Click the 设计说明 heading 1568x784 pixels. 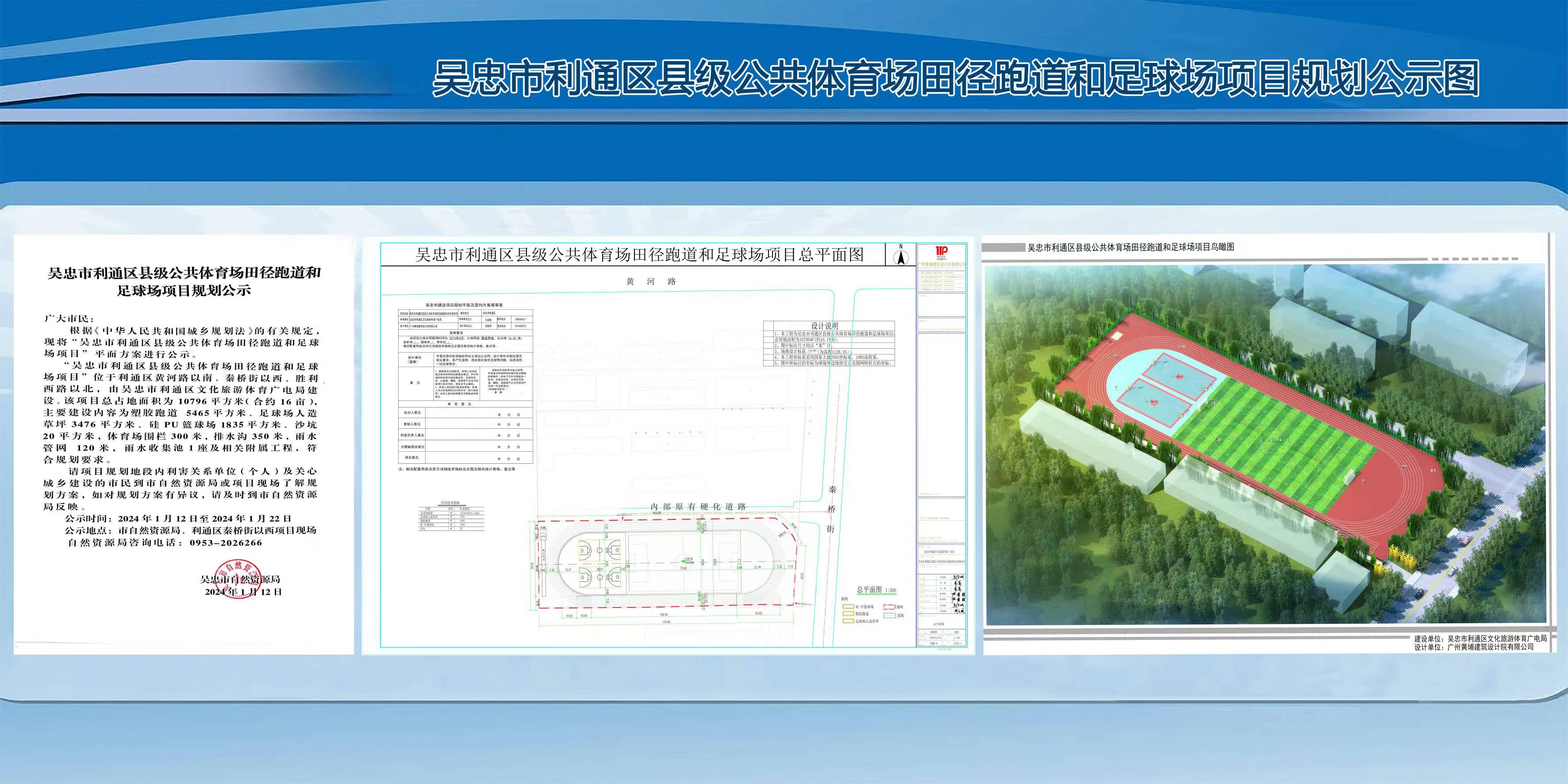click(824, 326)
